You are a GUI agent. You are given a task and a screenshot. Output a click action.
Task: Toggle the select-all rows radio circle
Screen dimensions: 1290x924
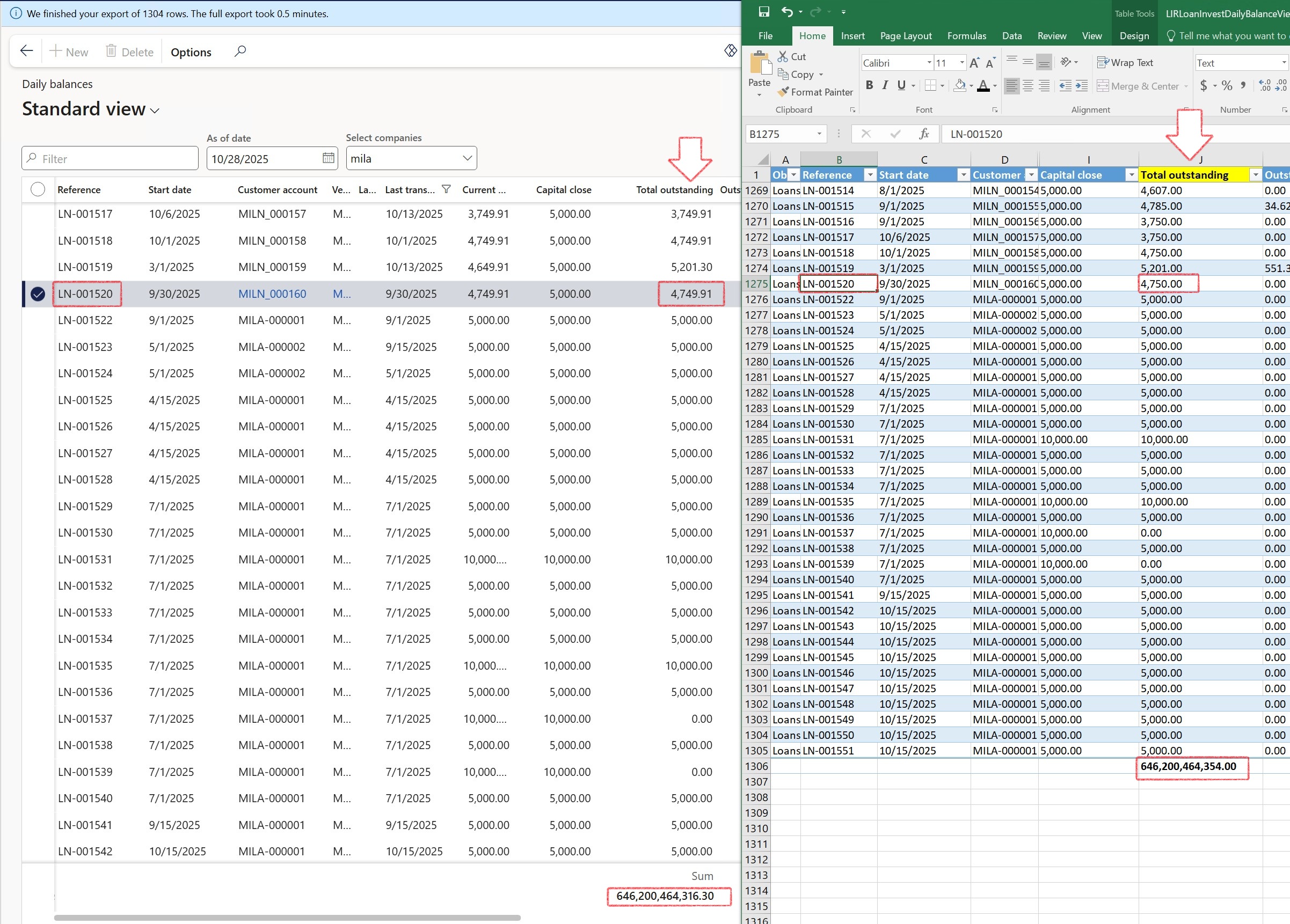tap(38, 189)
